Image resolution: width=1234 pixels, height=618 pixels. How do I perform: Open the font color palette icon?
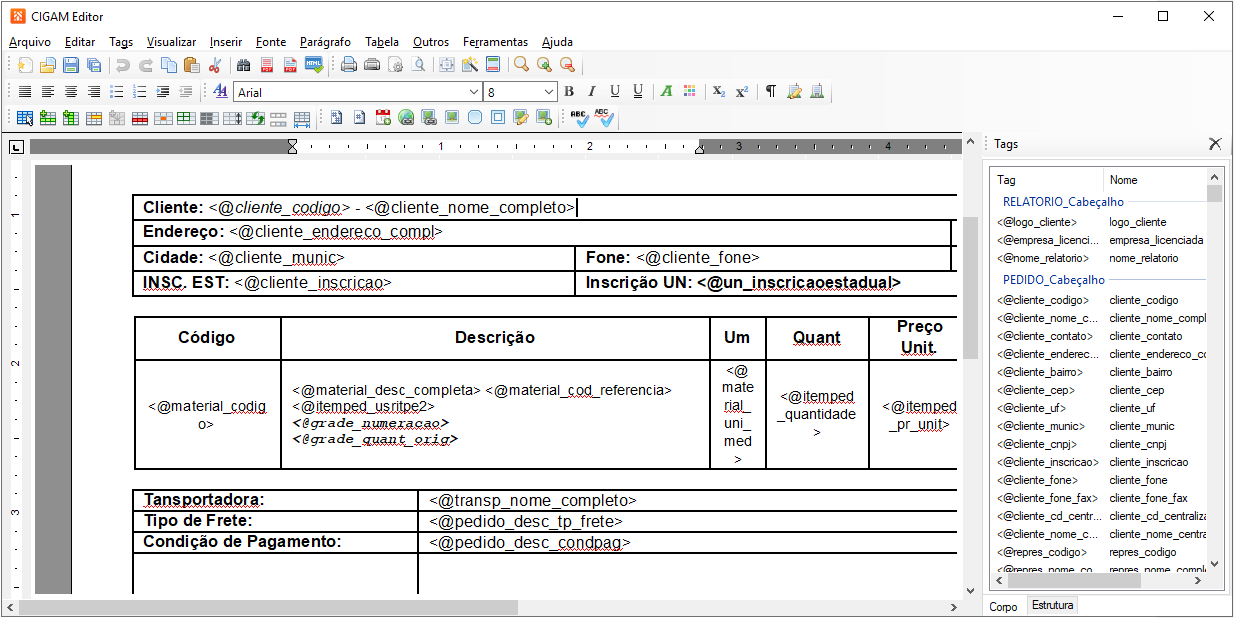point(689,92)
